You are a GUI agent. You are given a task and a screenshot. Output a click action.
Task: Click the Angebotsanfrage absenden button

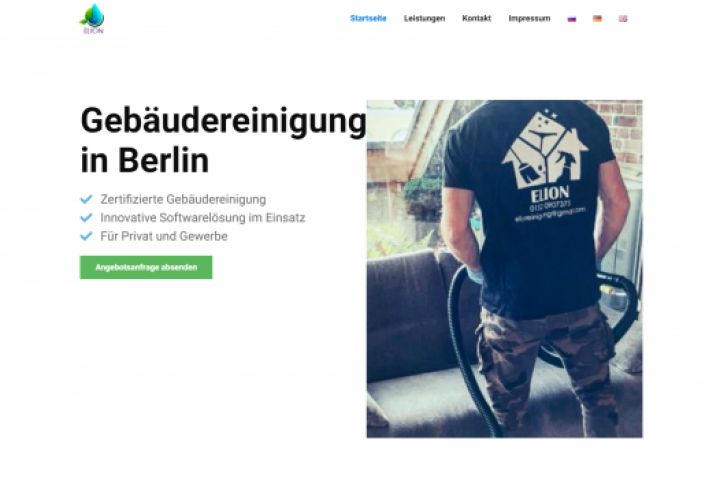pyautogui.click(x=146, y=267)
